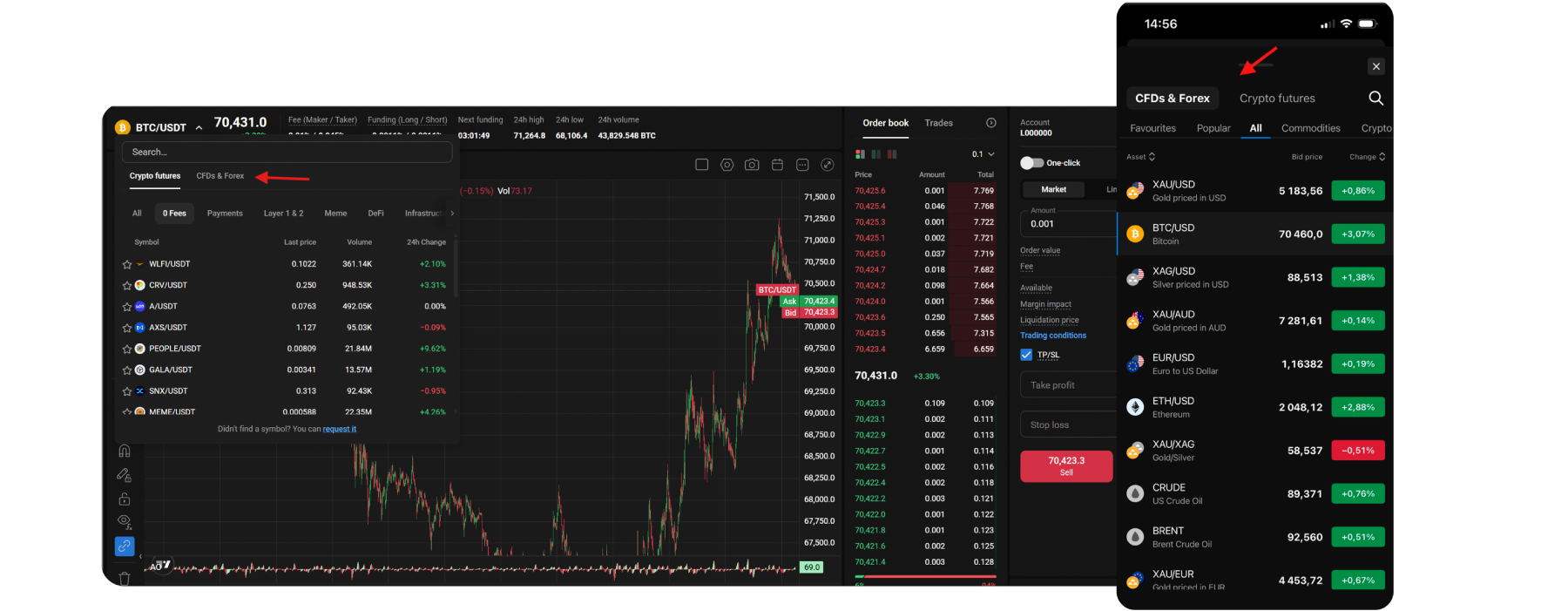Click the Take profit input field

[x=1069, y=385]
